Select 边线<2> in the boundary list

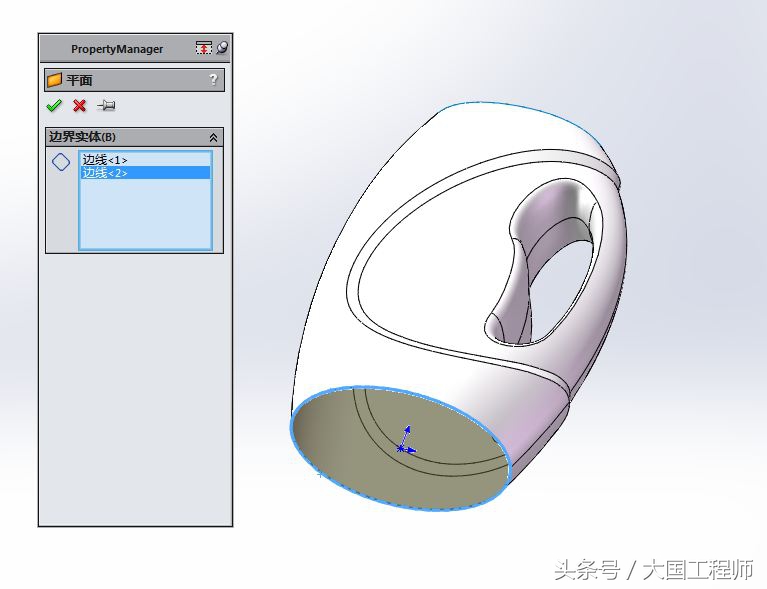point(145,172)
